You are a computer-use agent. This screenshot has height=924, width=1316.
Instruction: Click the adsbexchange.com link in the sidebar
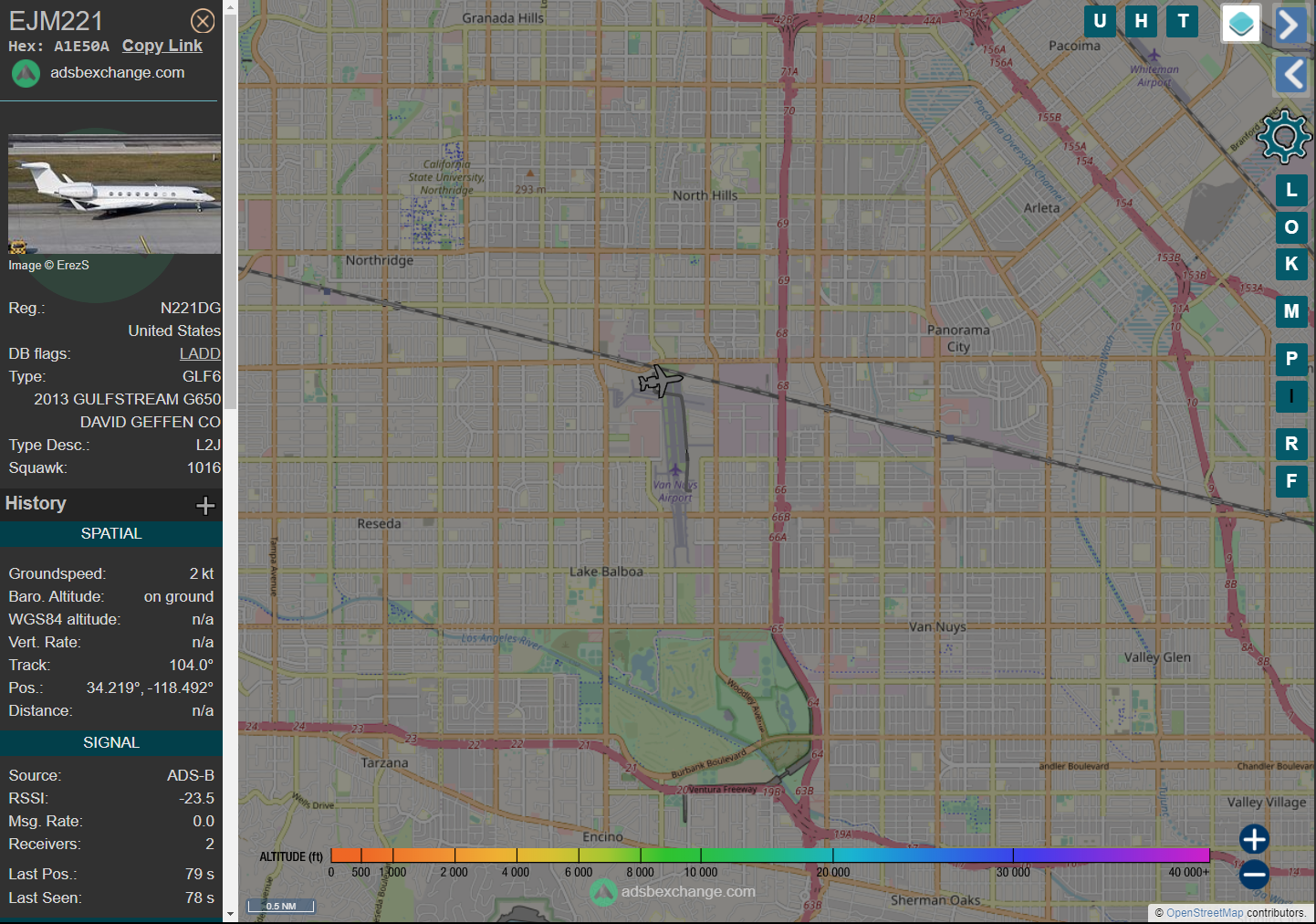coord(118,73)
